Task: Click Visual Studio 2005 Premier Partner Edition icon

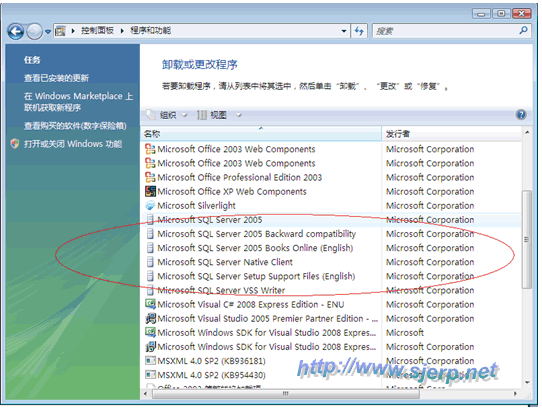Action: tap(150, 318)
